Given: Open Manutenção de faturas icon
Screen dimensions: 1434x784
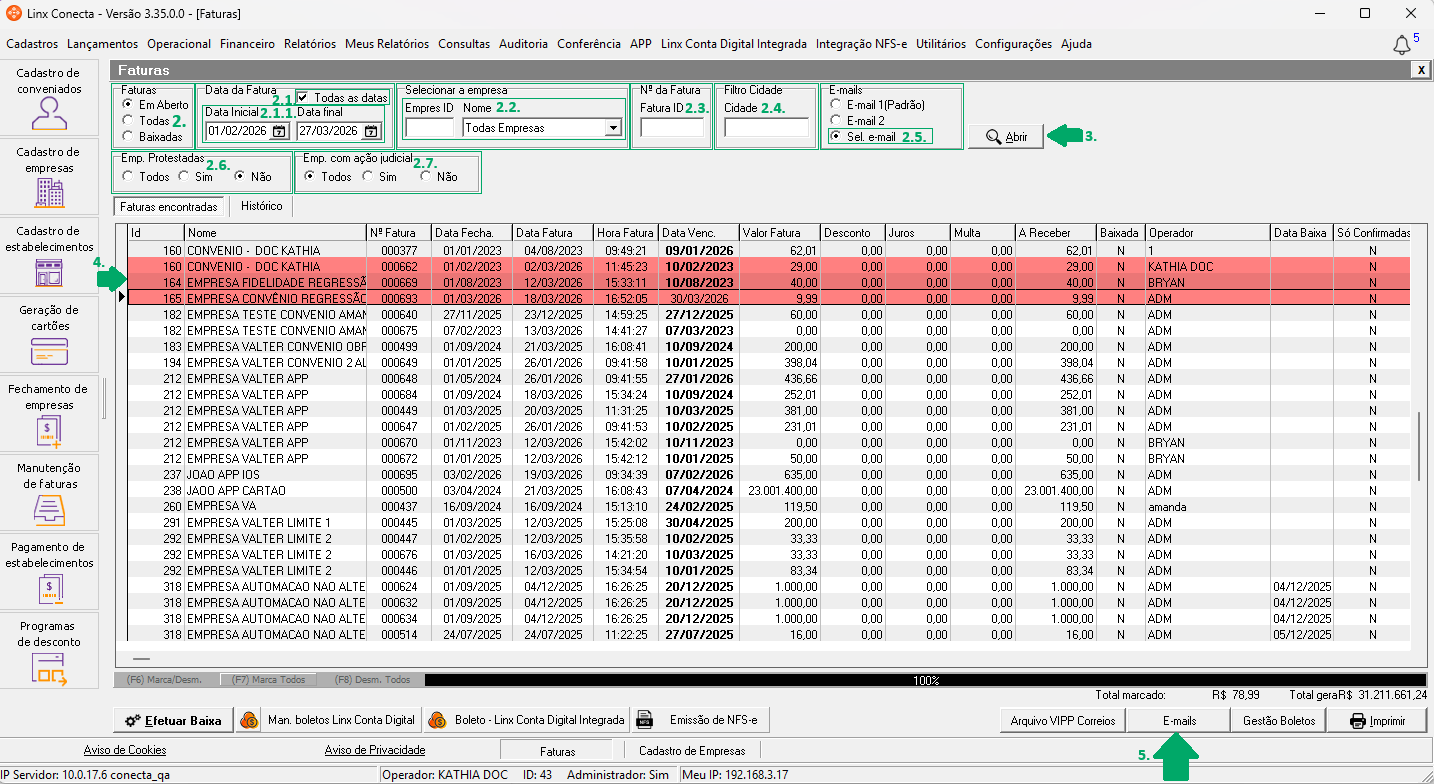Looking at the screenshot, I should click(x=49, y=509).
